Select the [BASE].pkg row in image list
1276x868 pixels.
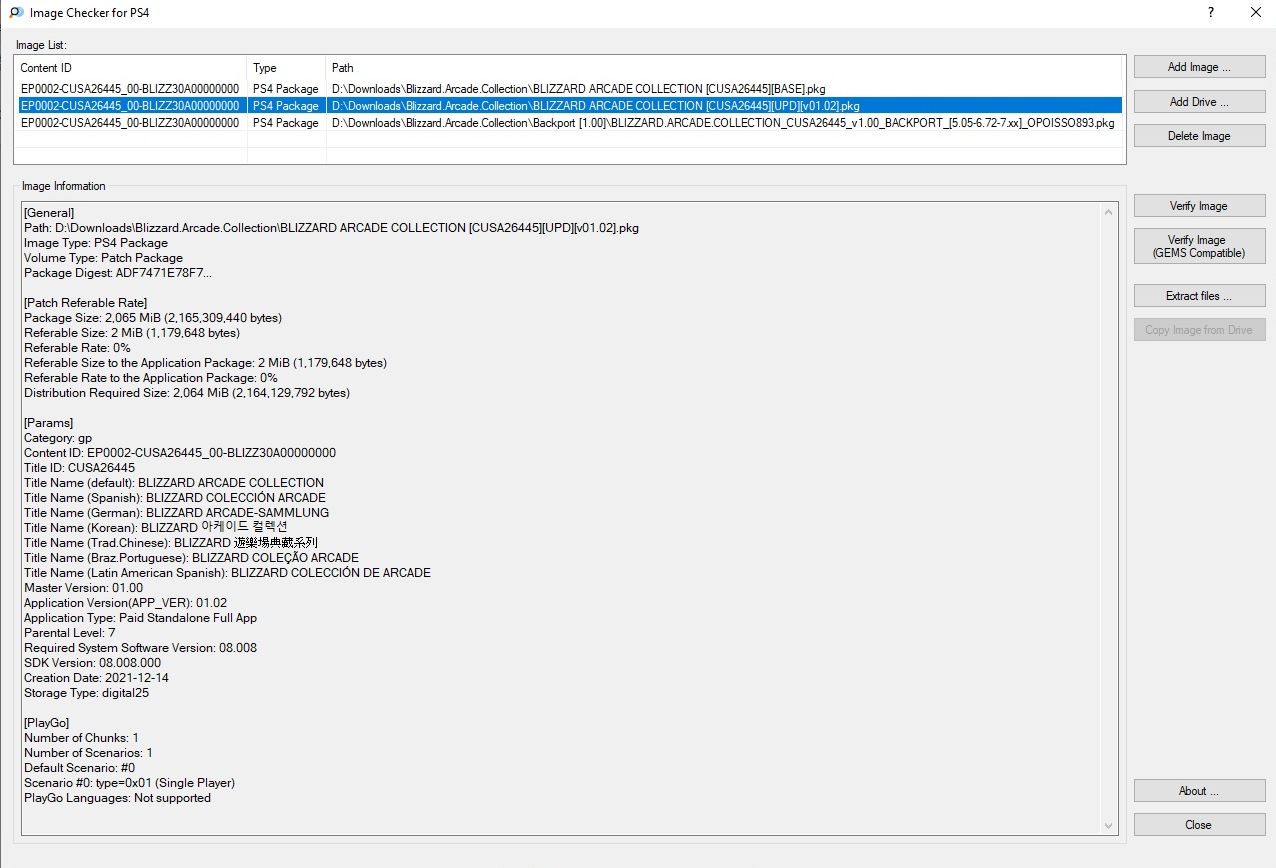(x=568, y=89)
